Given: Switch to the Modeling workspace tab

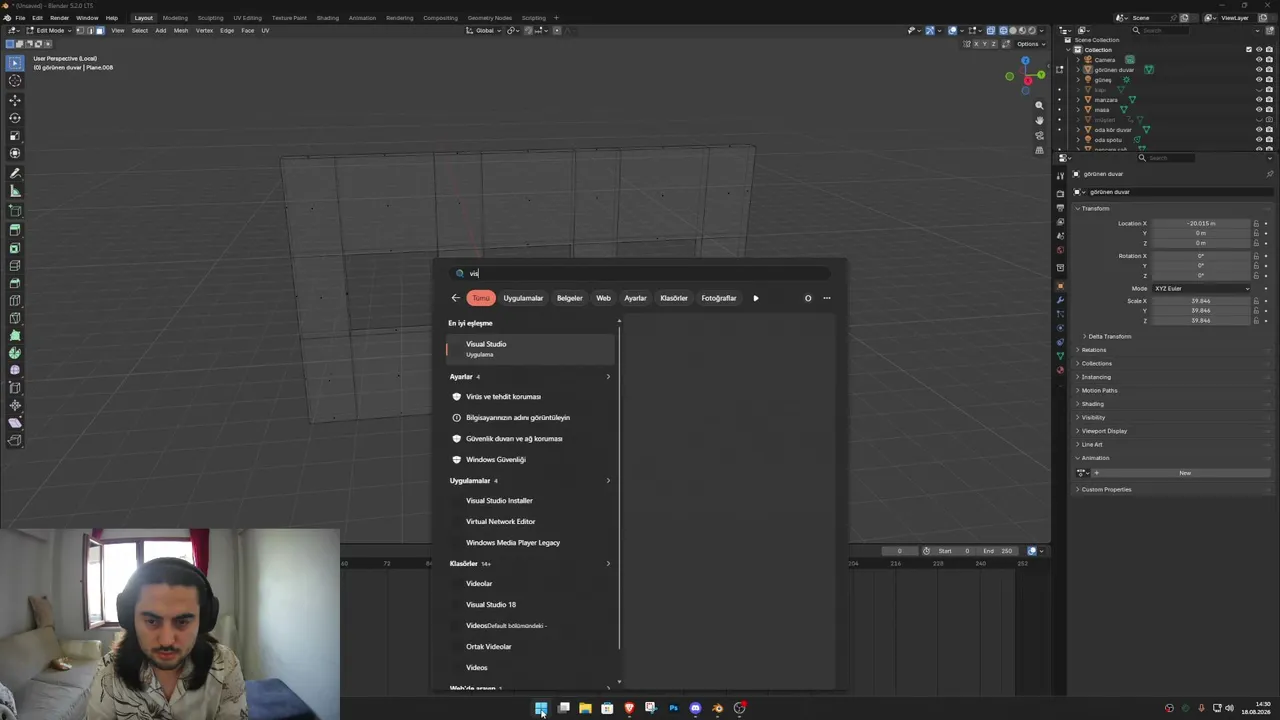Looking at the screenshot, I should (175, 18).
